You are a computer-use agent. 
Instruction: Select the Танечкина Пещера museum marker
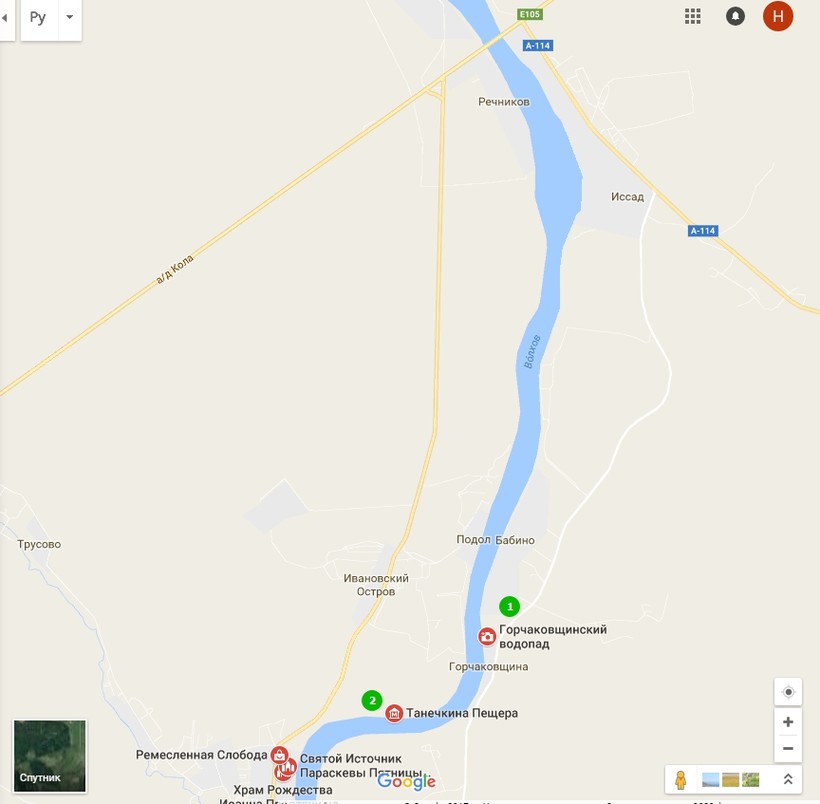(394, 713)
